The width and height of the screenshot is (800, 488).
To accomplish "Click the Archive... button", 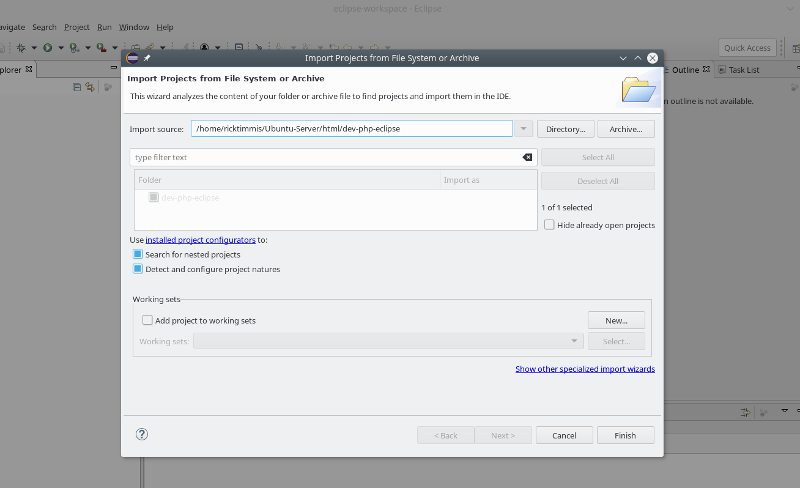I will click(x=626, y=129).
